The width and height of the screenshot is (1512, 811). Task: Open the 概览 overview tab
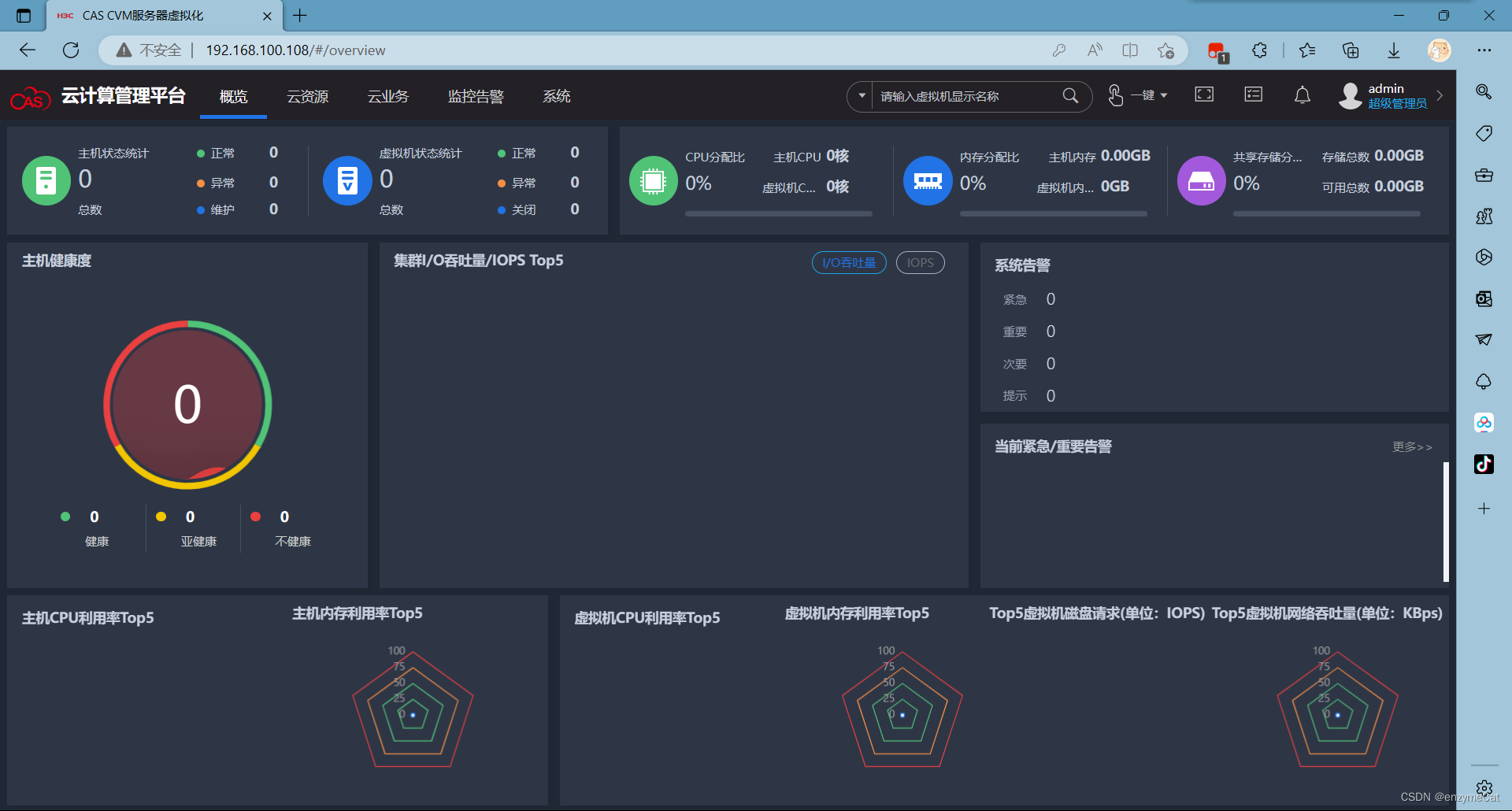tap(233, 96)
